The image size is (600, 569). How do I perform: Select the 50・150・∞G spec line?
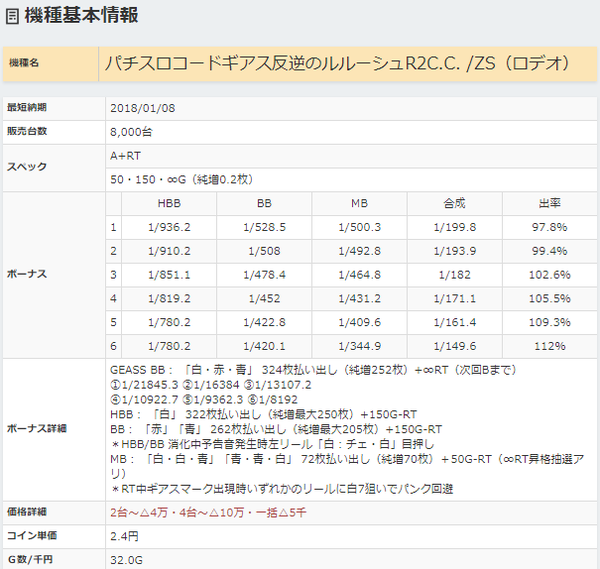point(181,179)
